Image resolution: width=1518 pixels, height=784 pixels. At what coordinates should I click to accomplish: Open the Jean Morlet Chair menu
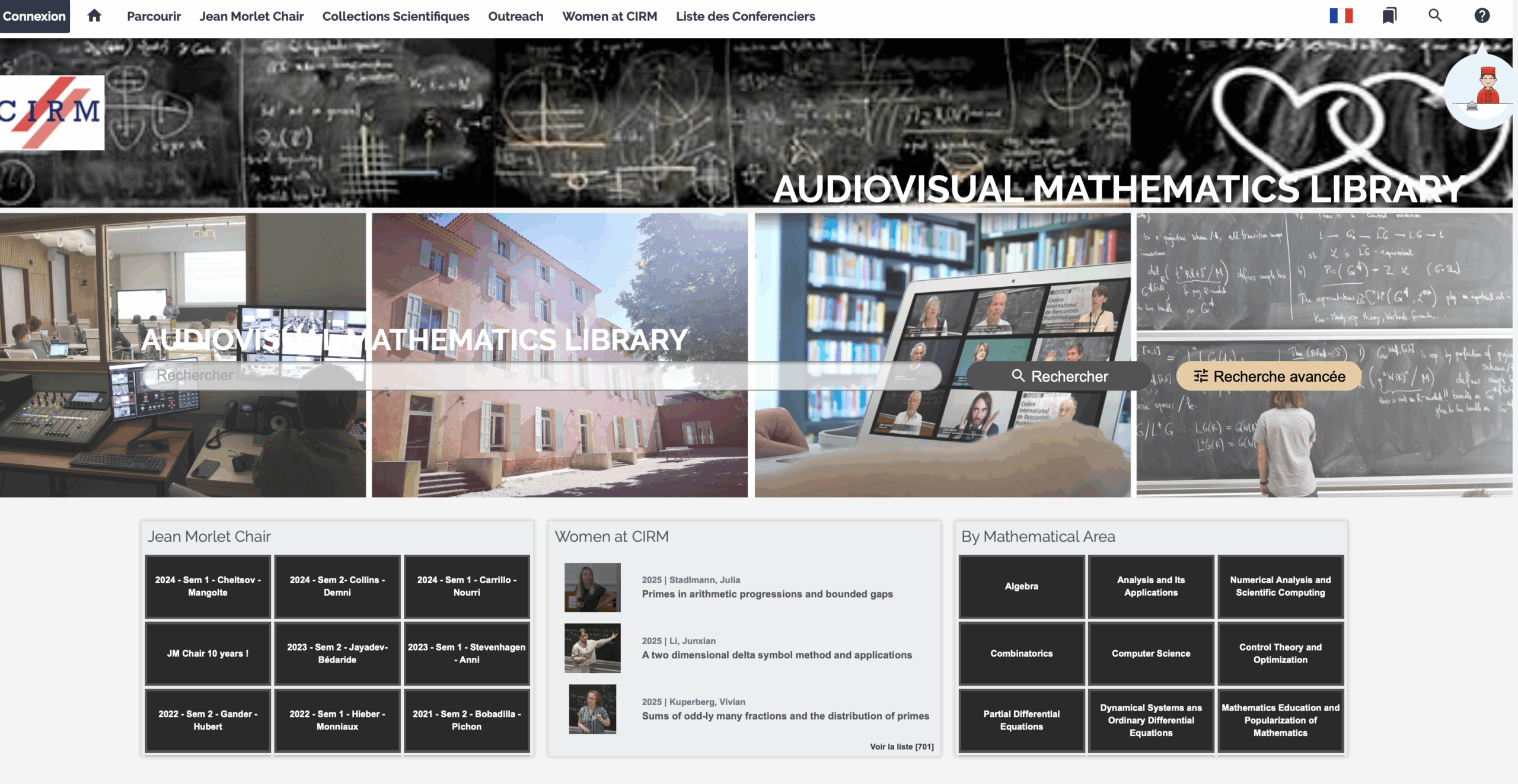(251, 16)
